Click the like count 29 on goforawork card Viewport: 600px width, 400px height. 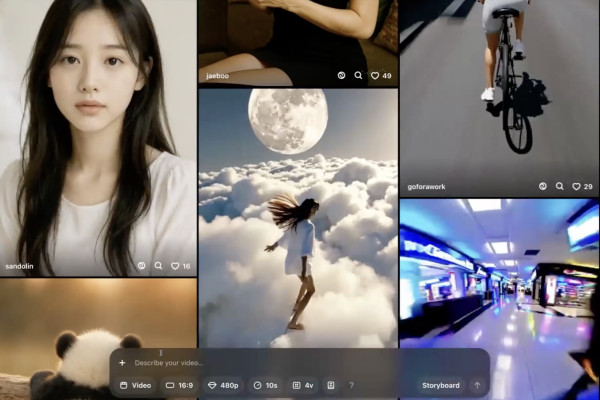(x=588, y=187)
